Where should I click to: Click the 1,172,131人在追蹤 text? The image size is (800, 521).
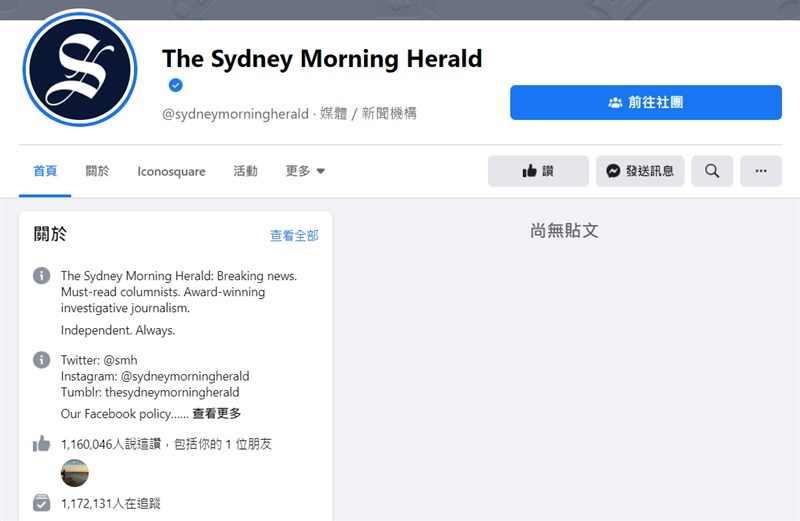pos(111,504)
